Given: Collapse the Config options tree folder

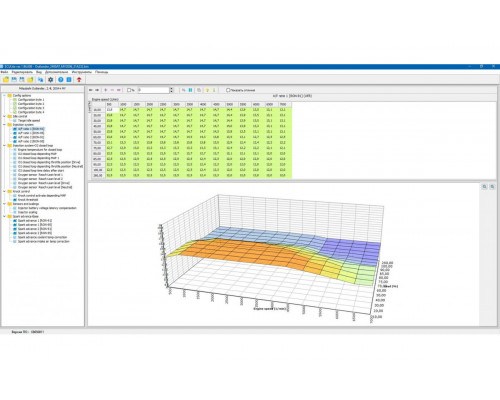Looking at the screenshot, I should point(4,96).
